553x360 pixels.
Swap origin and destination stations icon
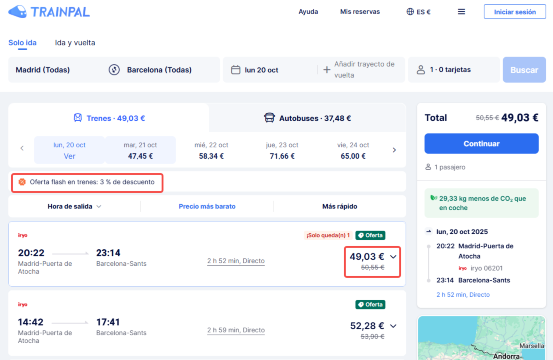pos(114,70)
